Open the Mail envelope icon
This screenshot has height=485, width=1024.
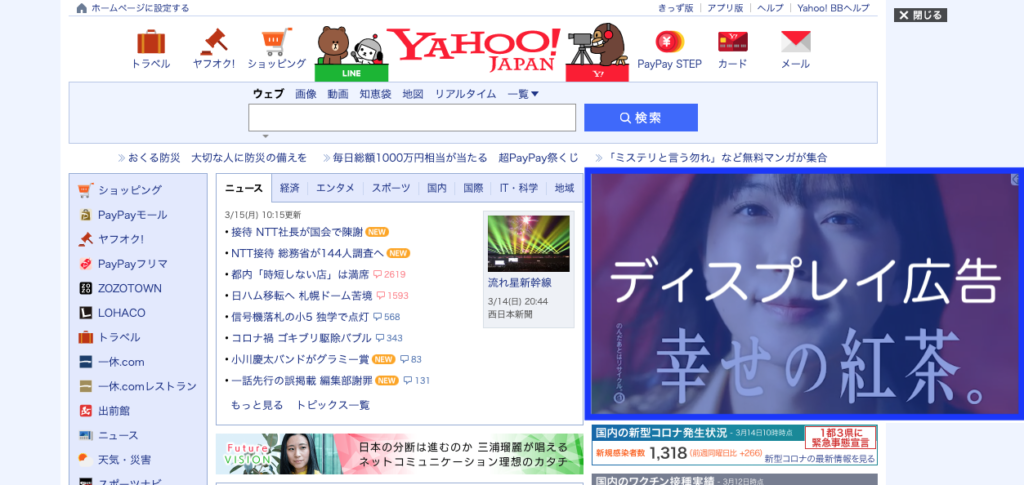(x=795, y=42)
